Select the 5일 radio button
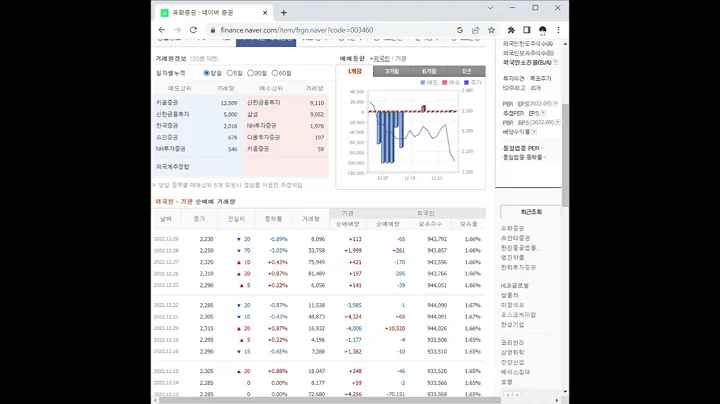Screen dimensions: 720x404 click(x=230, y=73)
